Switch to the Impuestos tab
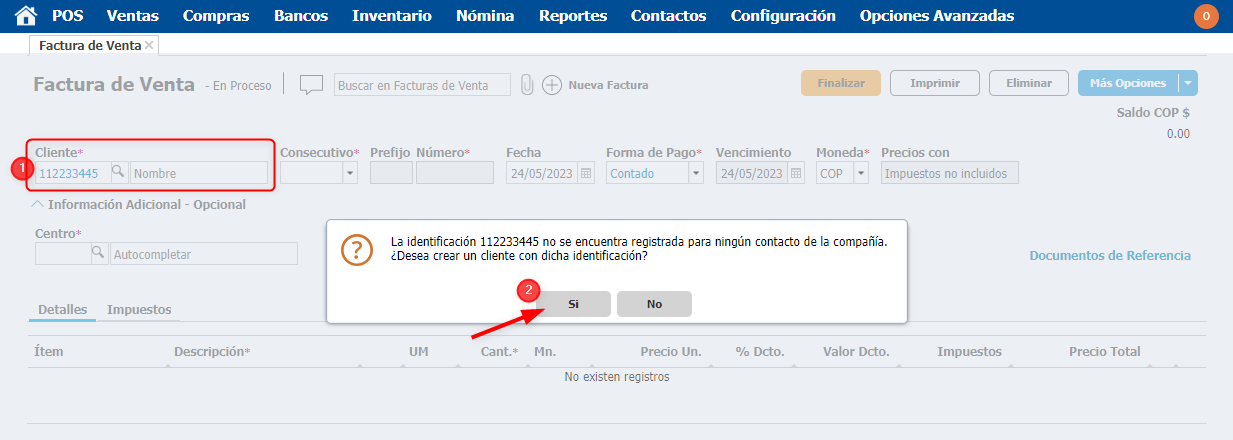 point(139,310)
